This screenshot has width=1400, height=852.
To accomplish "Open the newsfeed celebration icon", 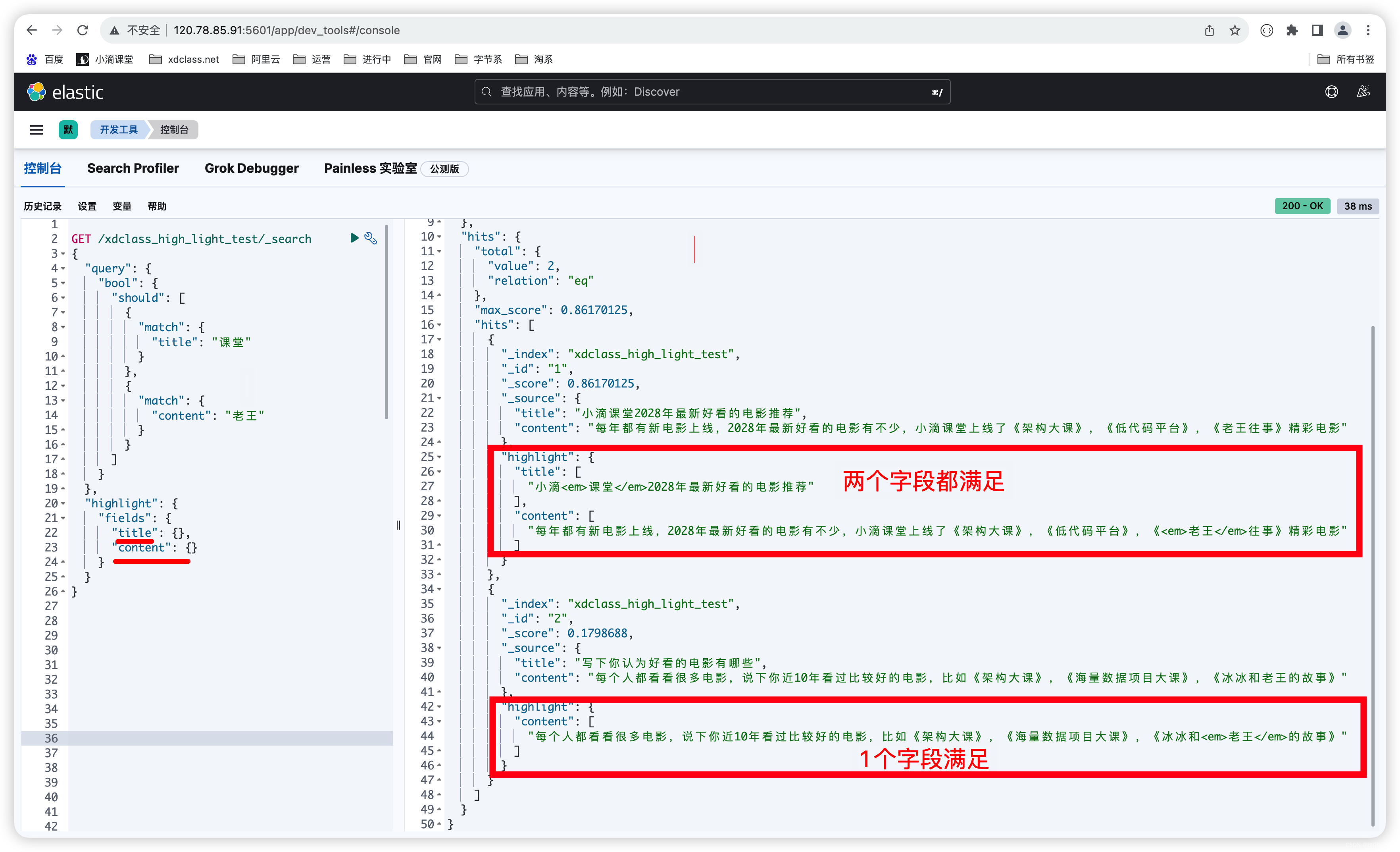I will coord(1363,92).
